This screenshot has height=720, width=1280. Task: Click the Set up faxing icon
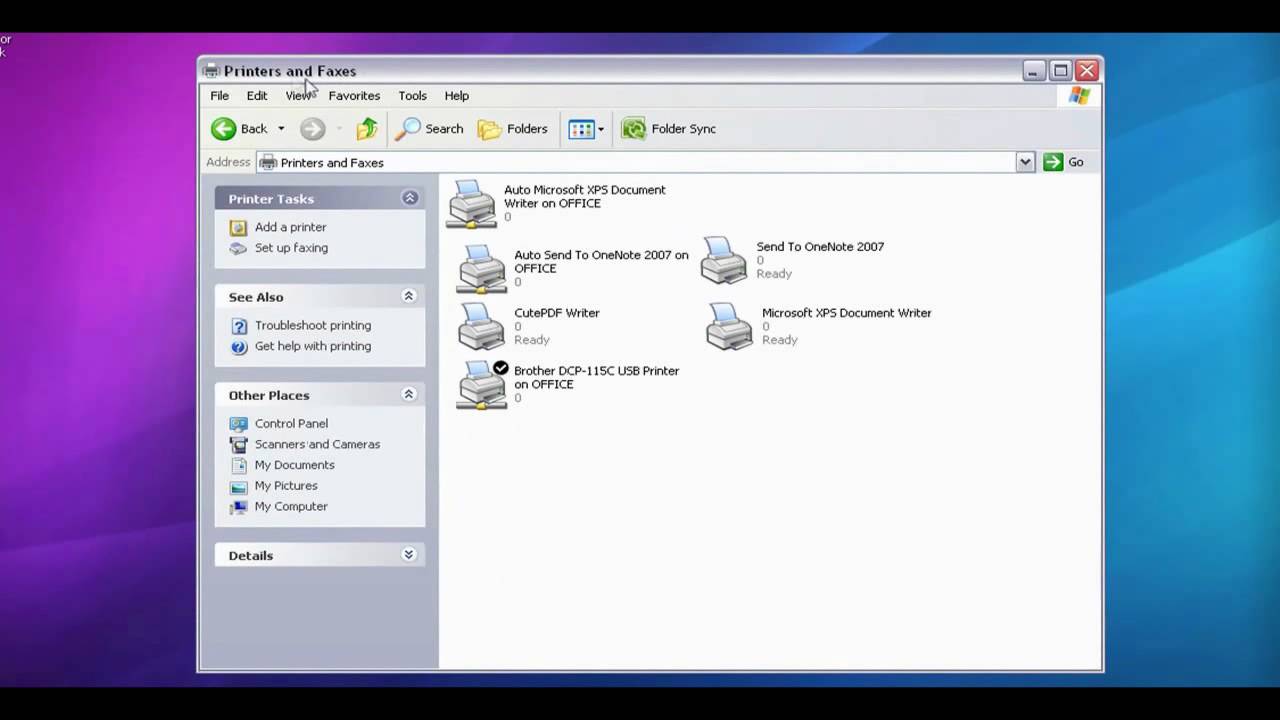[x=238, y=248]
